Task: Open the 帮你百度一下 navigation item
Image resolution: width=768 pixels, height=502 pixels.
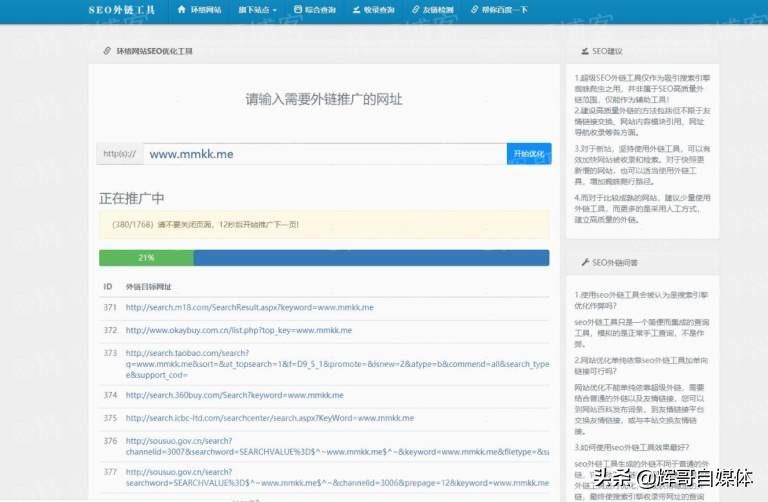Action: coord(499,10)
